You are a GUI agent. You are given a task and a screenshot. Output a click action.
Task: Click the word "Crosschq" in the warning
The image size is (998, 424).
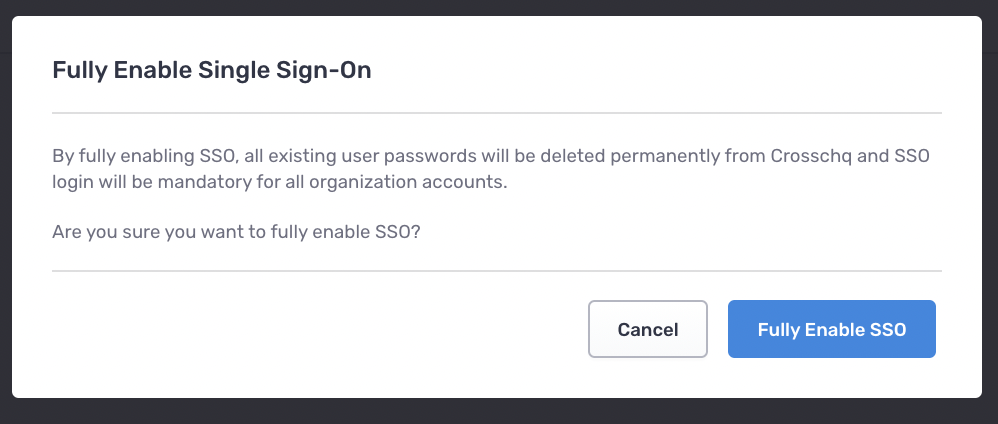[812, 157]
